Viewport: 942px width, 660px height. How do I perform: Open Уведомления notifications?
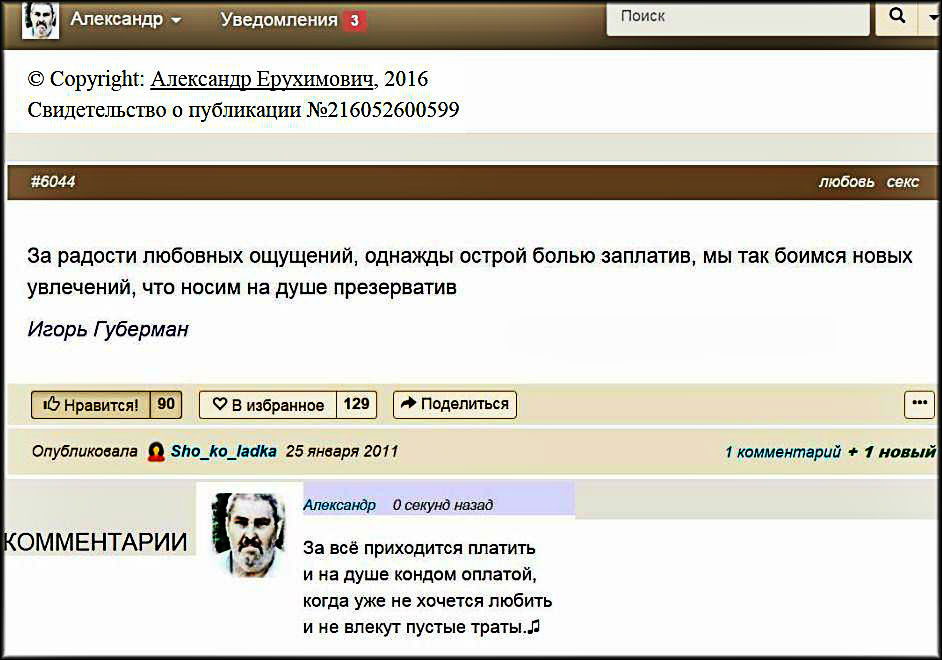(279, 20)
